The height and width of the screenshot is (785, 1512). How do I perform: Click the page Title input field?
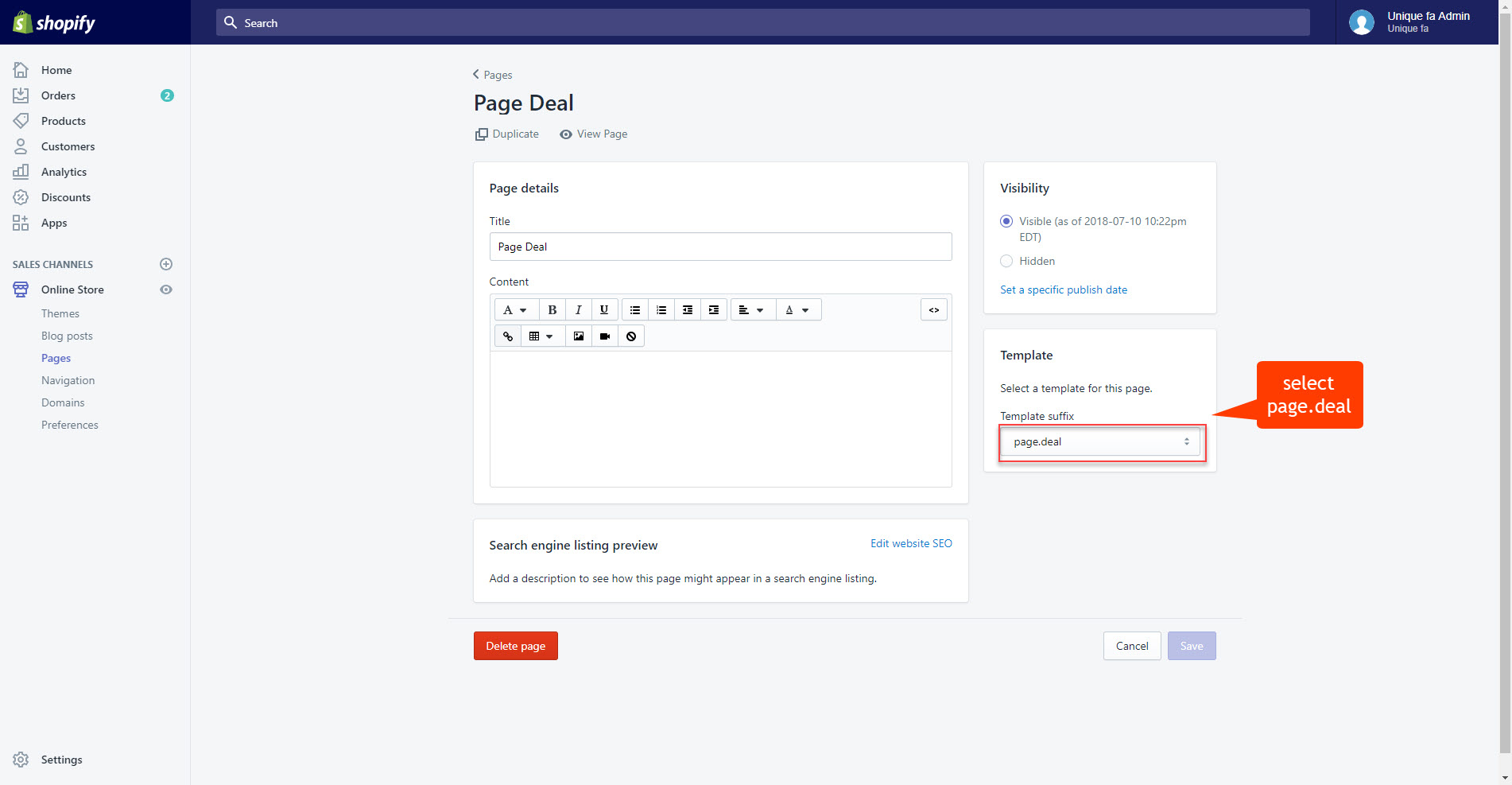point(721,247)
